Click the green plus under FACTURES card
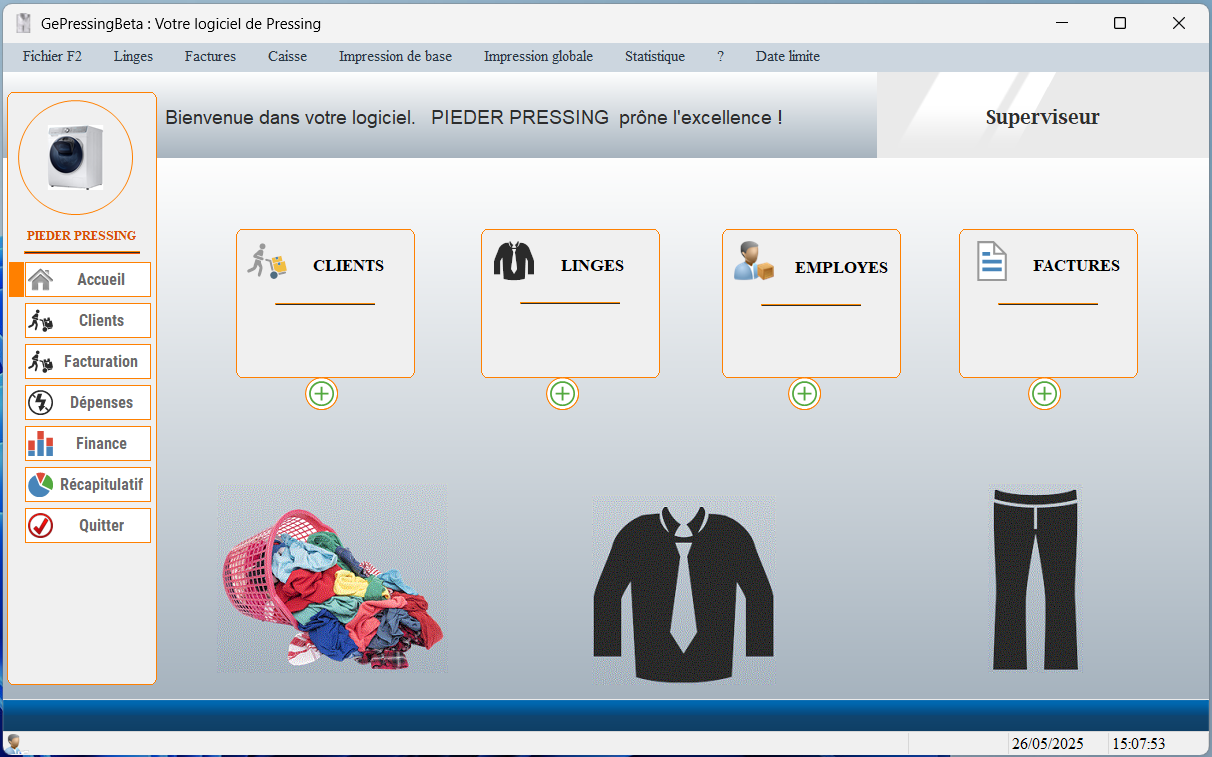This screenshot has width=1212, height=757. (1044, 394)
